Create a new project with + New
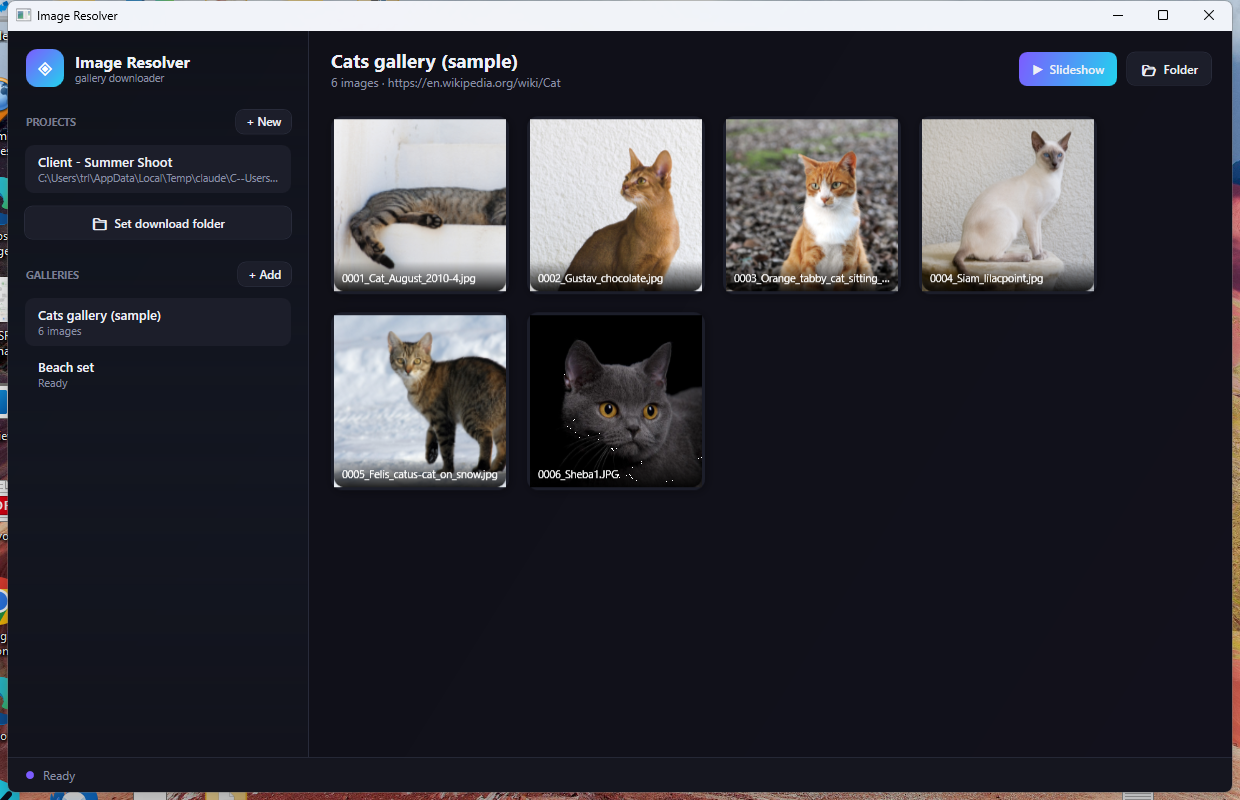This screenshot has height=800, width=1240. [x=264, y=122]
